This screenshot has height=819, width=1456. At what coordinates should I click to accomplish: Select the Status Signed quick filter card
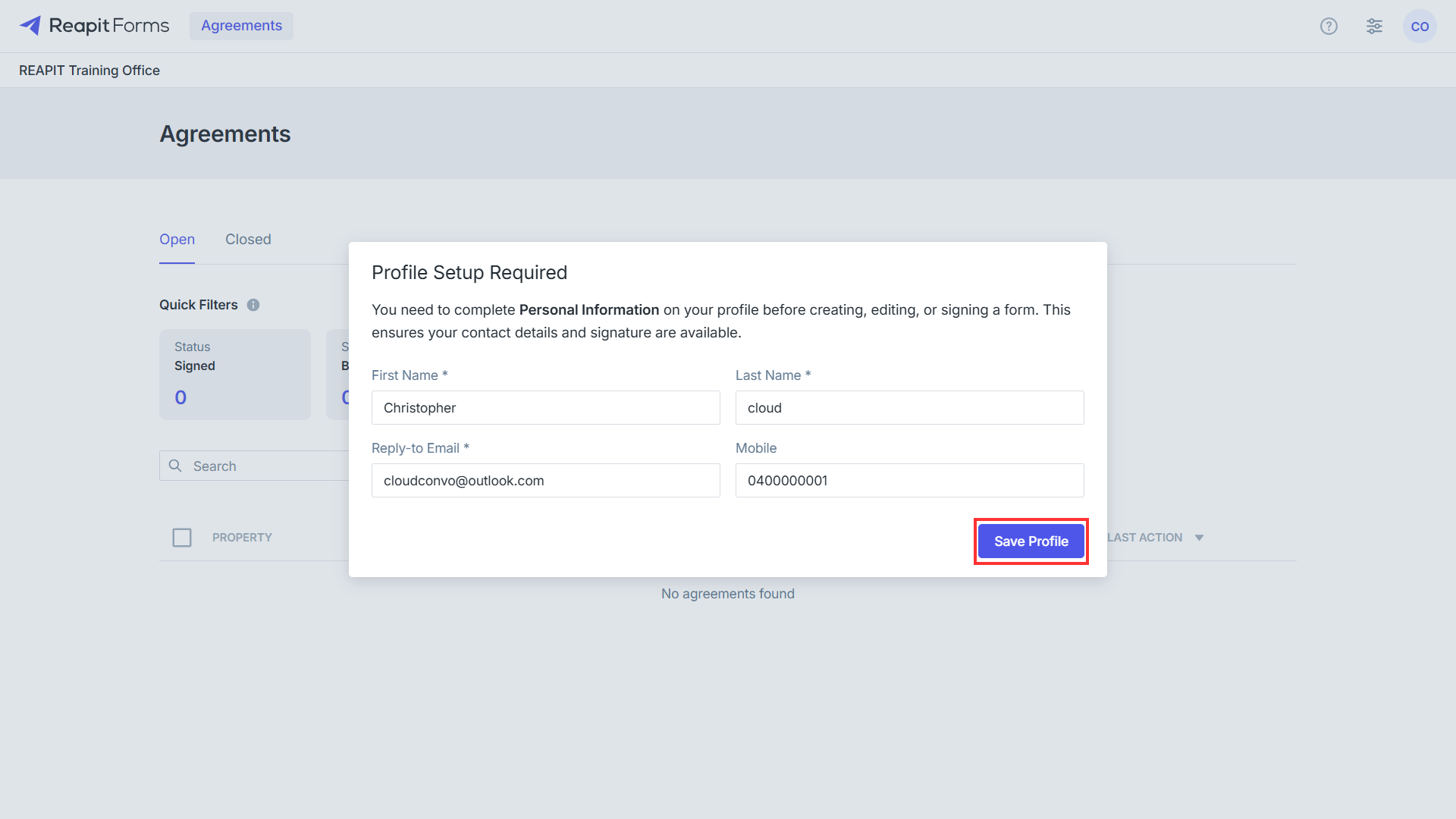(x=235, y=375)
